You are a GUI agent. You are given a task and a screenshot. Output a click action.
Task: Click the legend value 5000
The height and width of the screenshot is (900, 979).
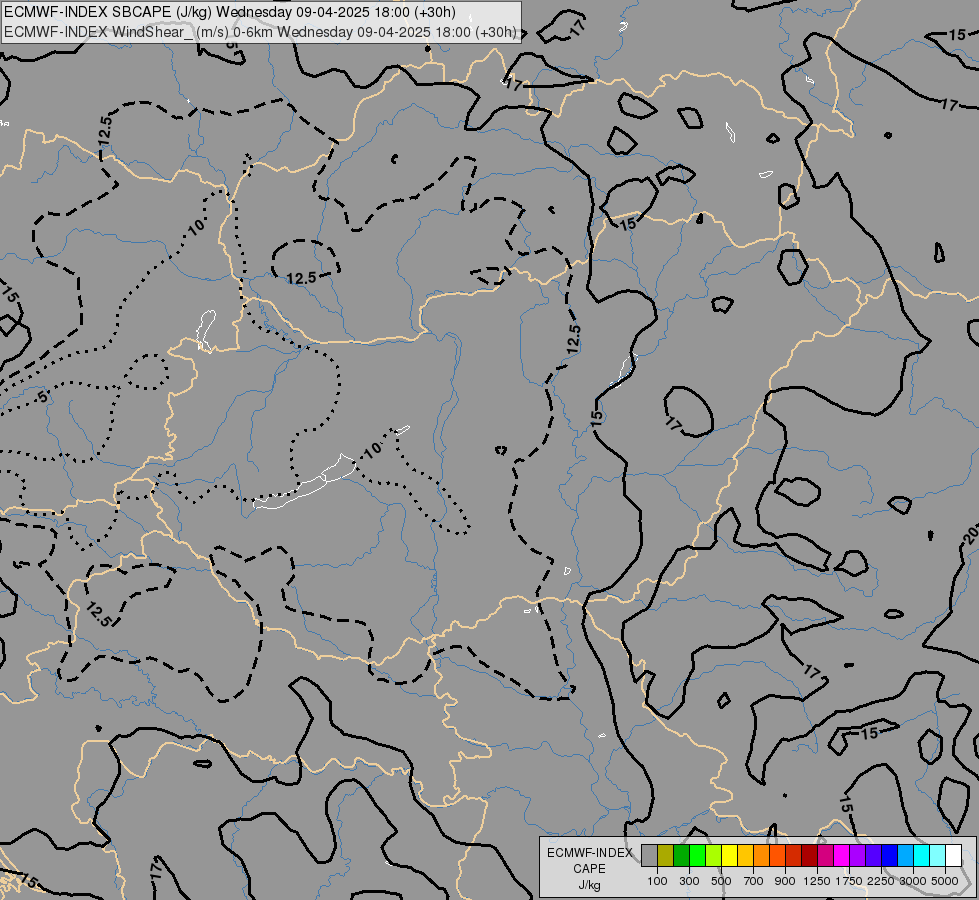[945, 881]
